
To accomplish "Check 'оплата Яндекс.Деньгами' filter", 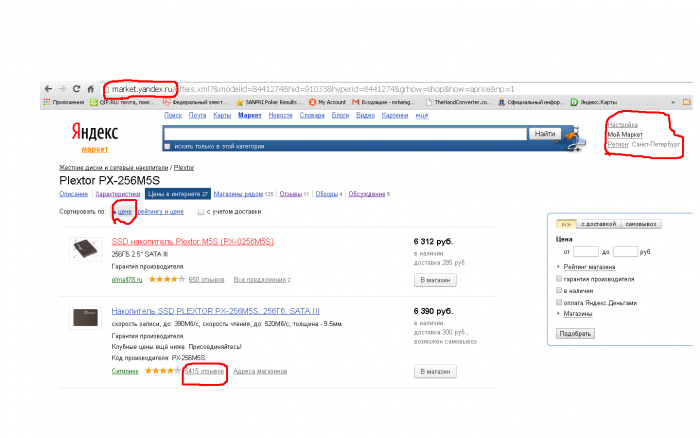I will pyautogui.click(x=558, y=302).
